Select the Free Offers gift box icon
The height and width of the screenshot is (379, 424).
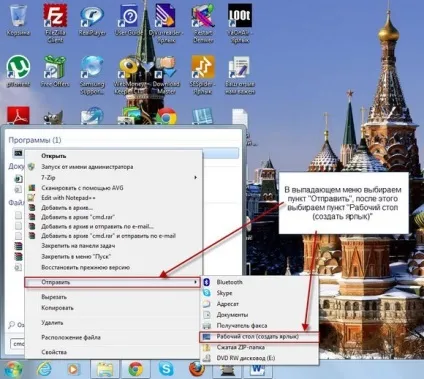point(55,67)
